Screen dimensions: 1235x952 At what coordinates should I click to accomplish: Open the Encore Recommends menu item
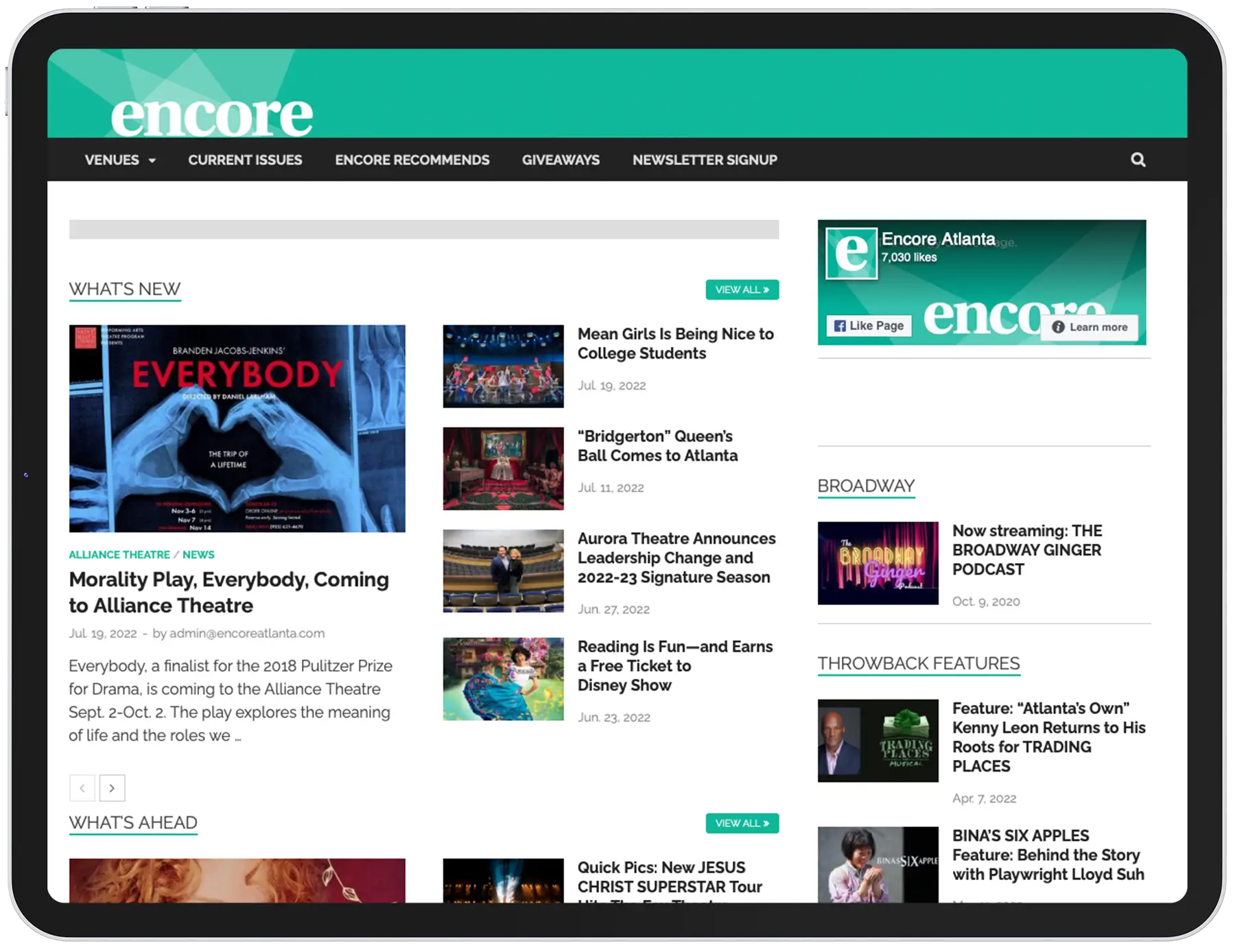(412, 160)
